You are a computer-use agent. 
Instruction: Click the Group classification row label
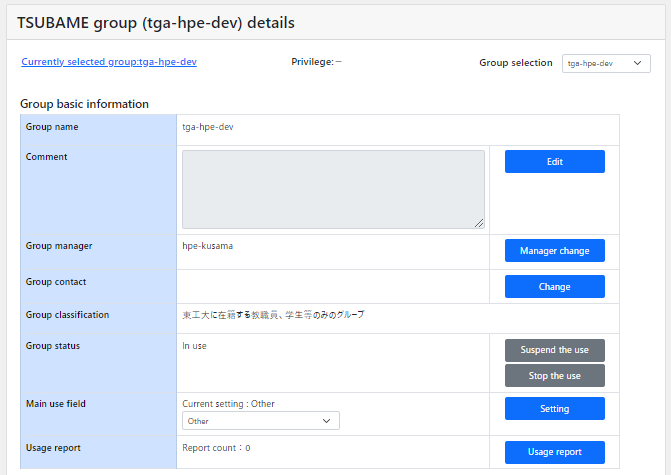coord(67,315)
